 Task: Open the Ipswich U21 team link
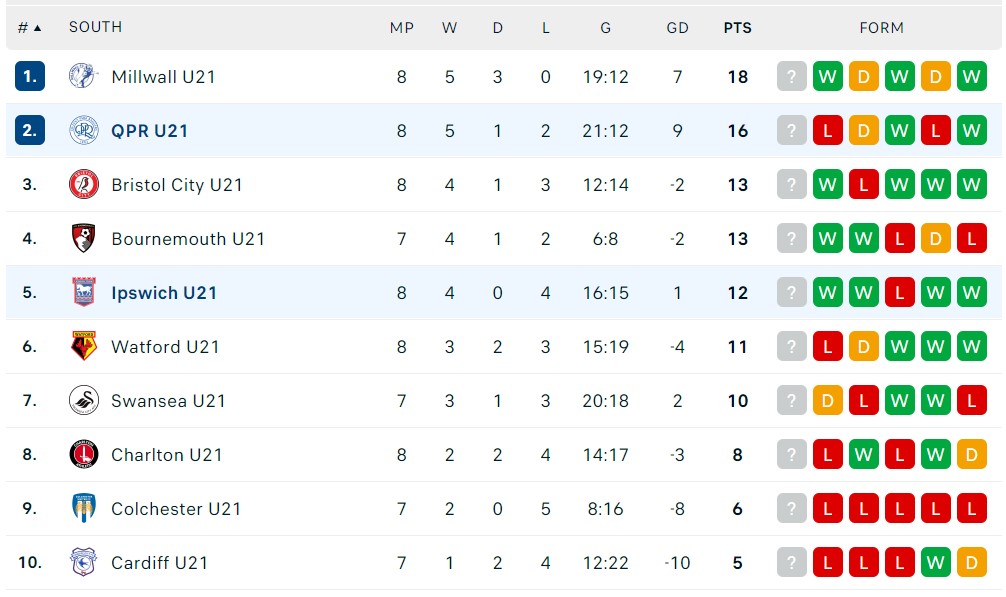[x=164, y=293]
